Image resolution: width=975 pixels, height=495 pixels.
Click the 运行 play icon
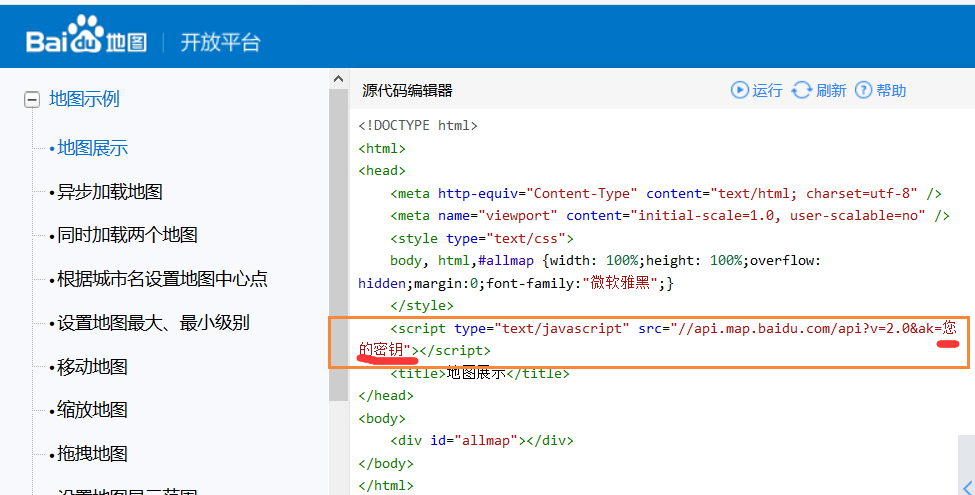click(739, 90)
